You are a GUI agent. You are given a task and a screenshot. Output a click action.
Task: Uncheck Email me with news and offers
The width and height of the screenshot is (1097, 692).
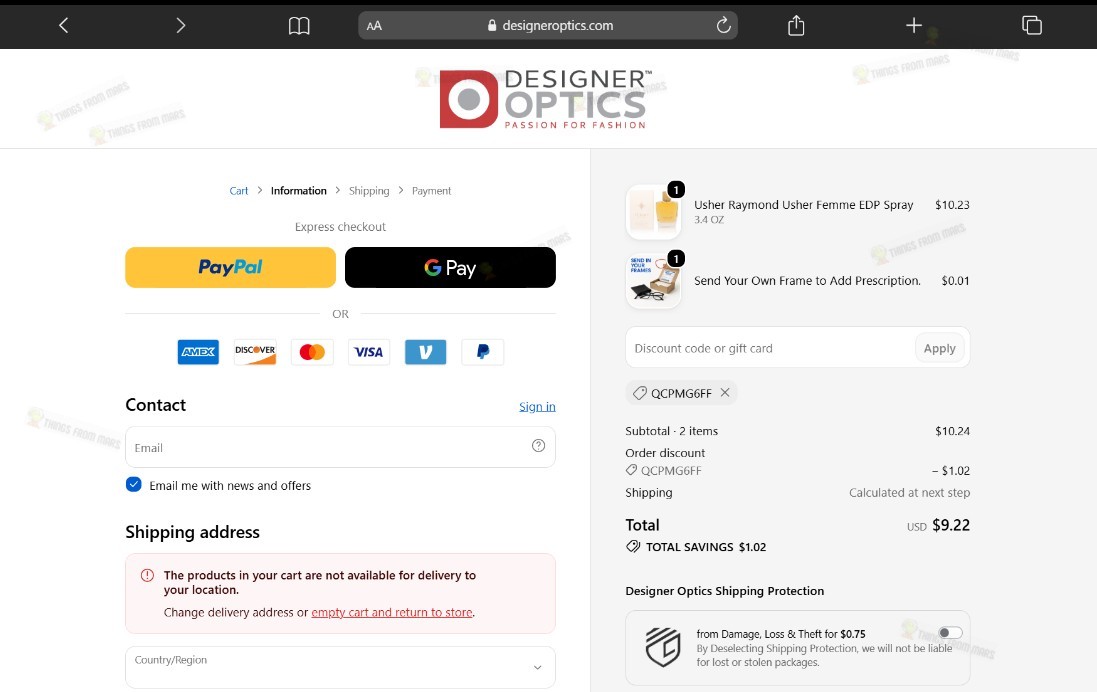coord(134,485)
